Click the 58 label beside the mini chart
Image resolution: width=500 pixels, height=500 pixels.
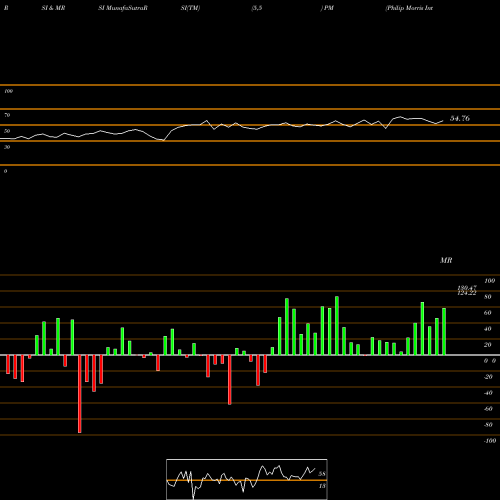[322, 474]
